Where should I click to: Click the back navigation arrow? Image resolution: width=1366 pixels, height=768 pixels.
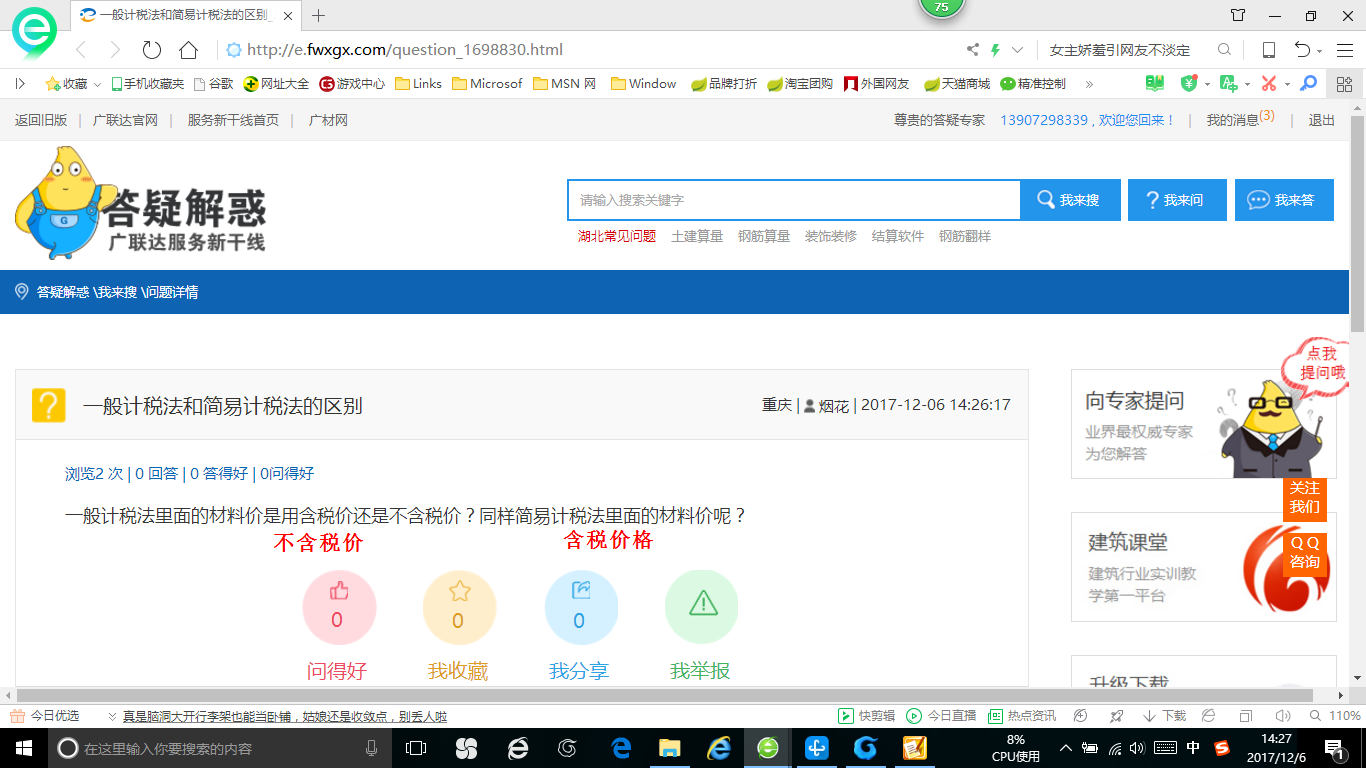[82, 50]
